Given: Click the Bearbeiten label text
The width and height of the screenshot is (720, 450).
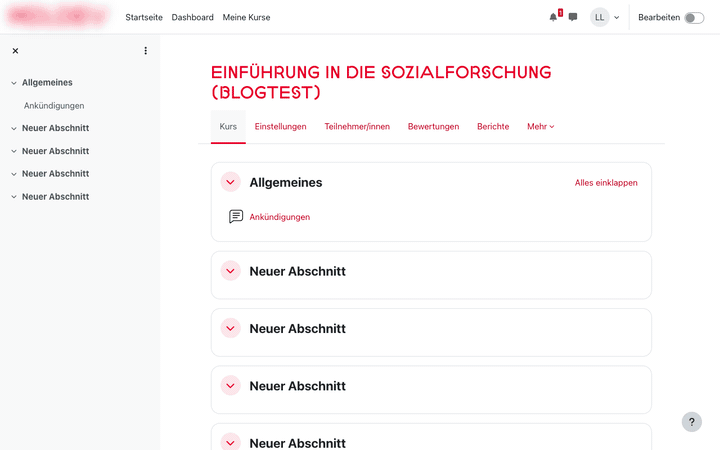Looking at the screenshot, I should (659, 17).
